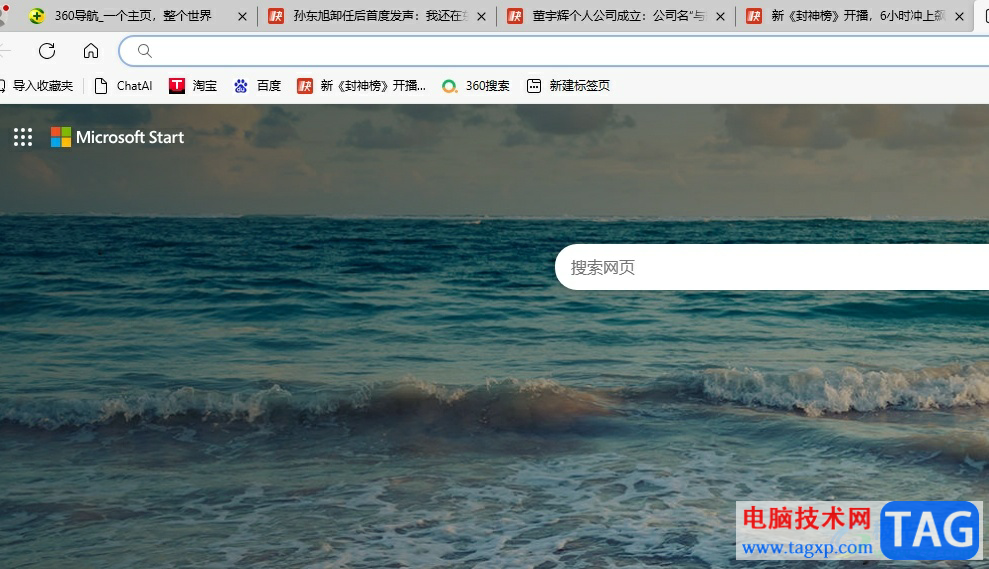Open the 新《封神榜》开播 bookmark

[361, 86]
